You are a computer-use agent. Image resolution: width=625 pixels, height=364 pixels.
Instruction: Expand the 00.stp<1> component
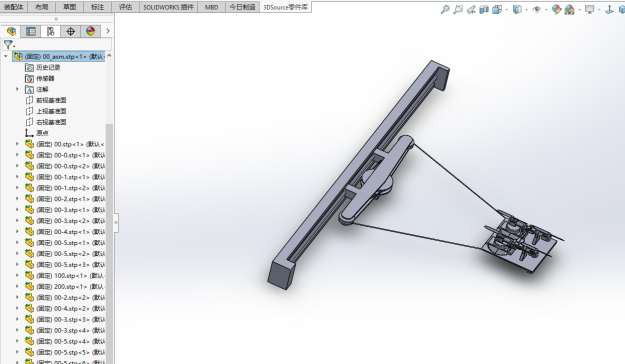tap(17, 144)
